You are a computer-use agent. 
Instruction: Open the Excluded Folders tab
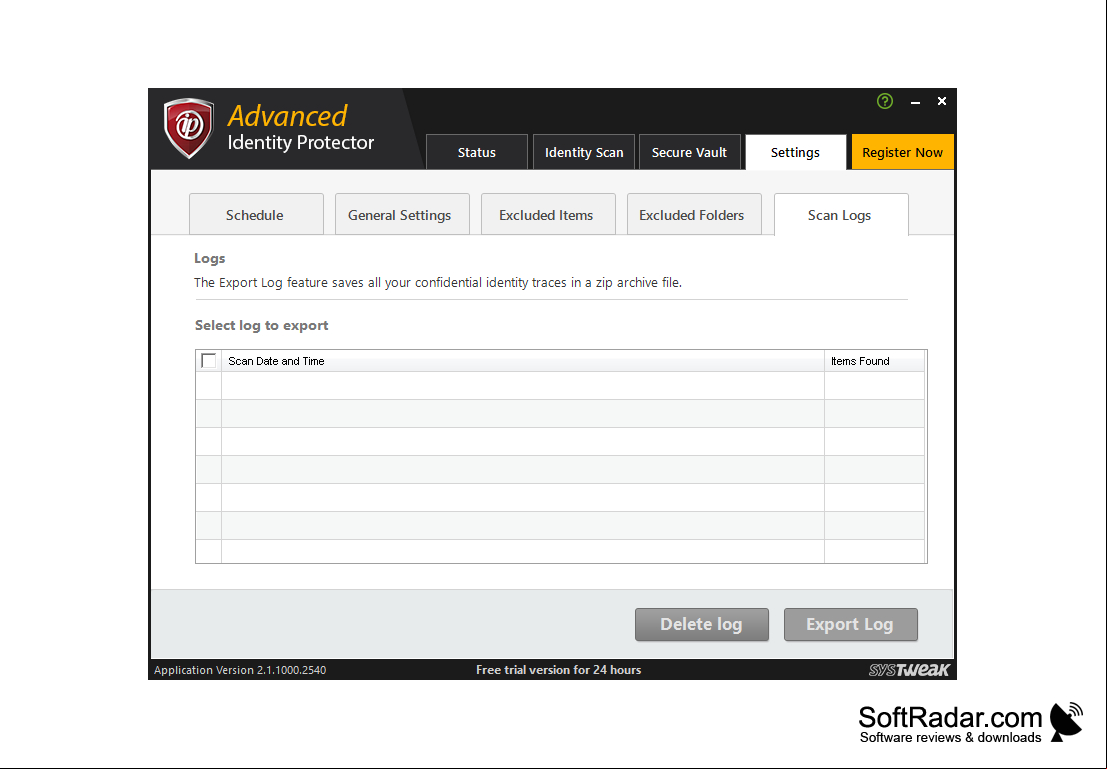[x=694, y=214]
